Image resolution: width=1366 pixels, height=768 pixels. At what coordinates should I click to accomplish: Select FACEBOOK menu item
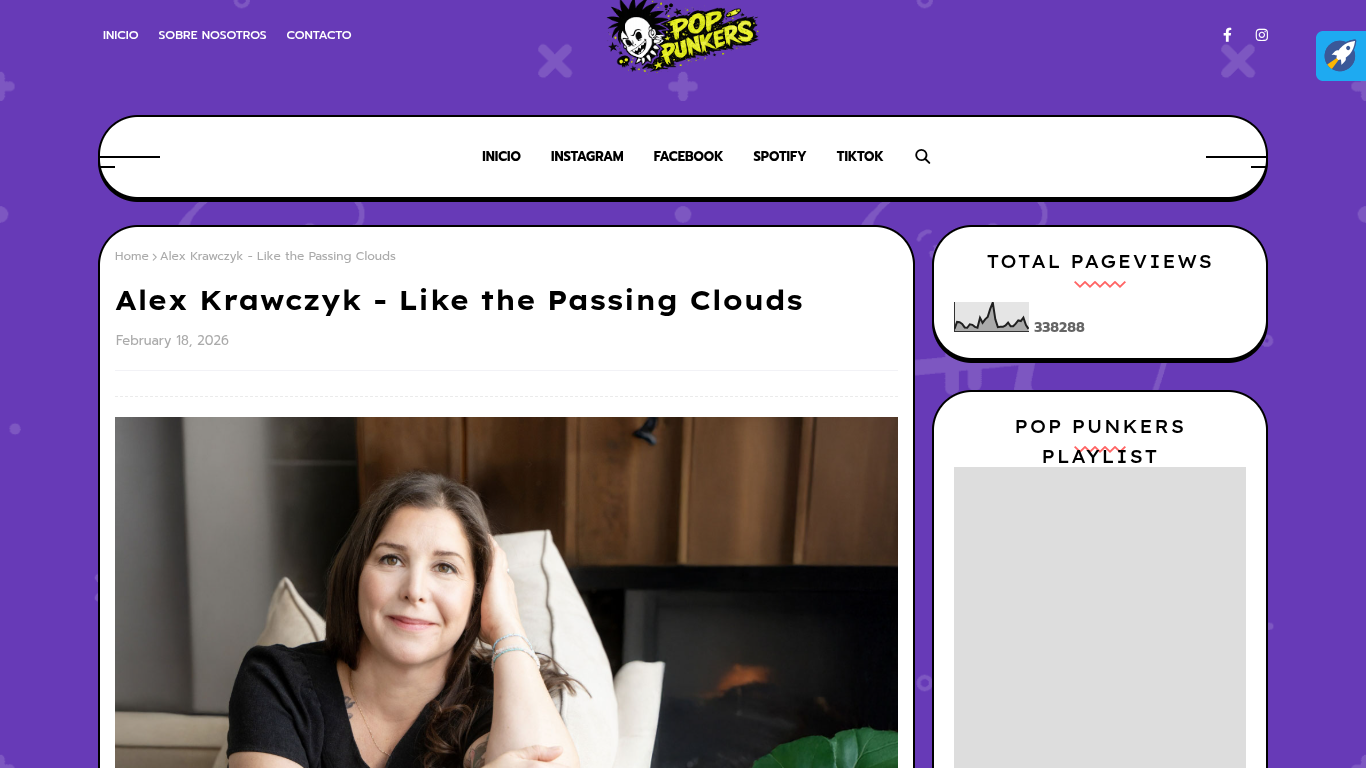tap(688, 156)
